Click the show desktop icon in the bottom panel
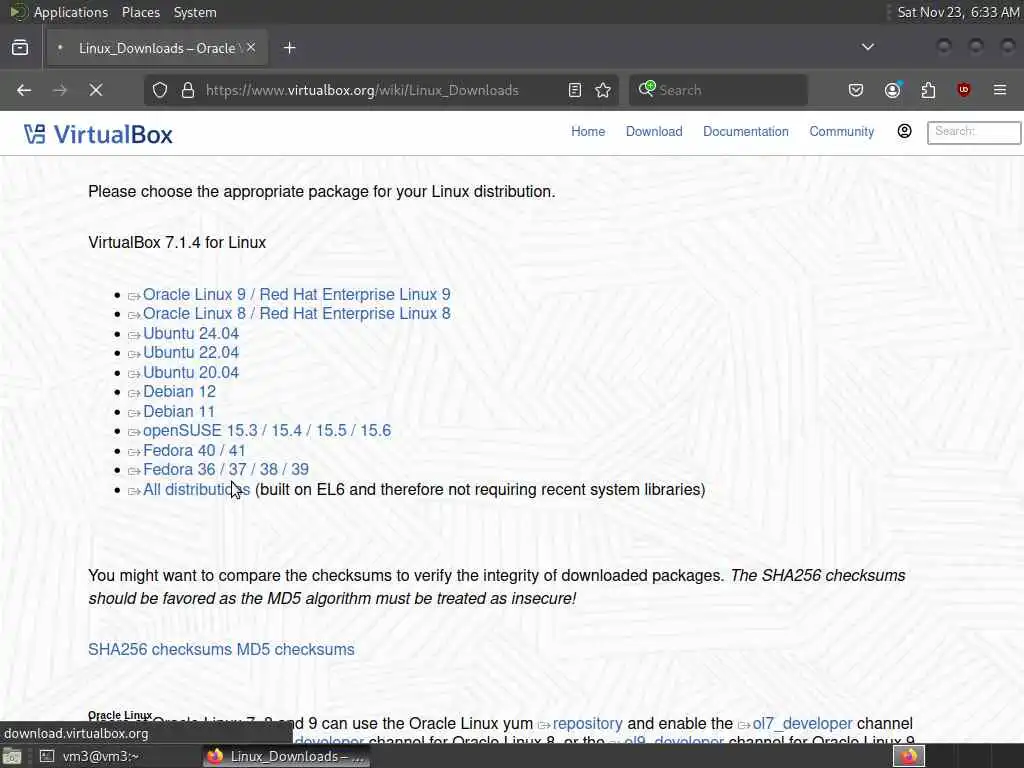The height and width of the screenshot is (768, 1024). (x=11, y=757)
